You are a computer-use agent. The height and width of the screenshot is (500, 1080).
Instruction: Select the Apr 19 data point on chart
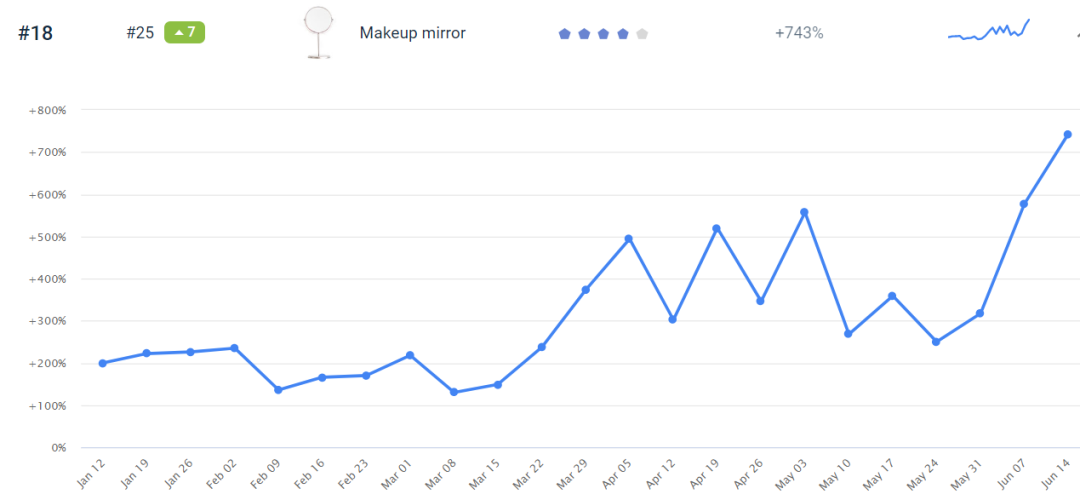717,228
